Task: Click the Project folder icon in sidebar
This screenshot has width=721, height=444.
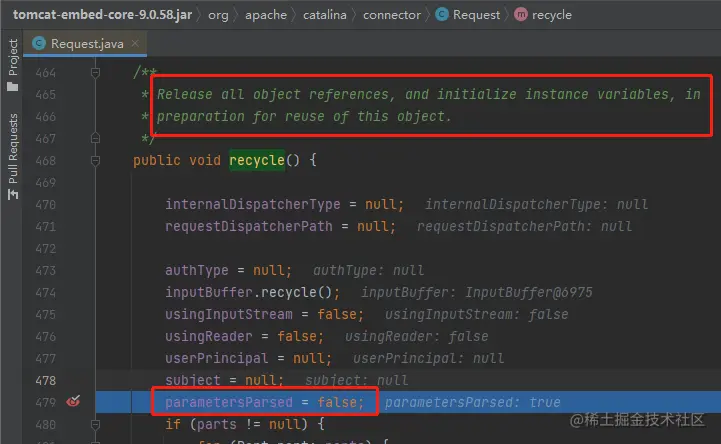Action: [13, 86]
